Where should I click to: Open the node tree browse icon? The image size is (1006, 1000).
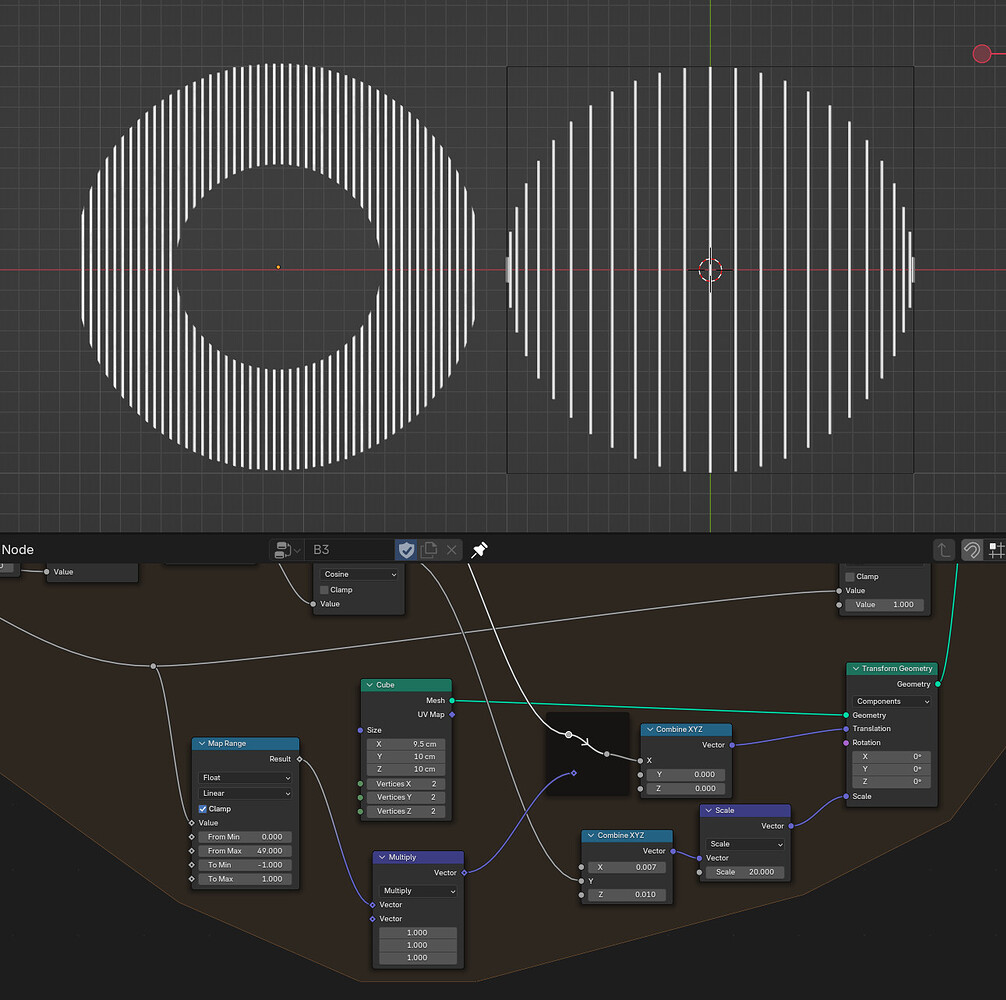click(x=287, y=550)
